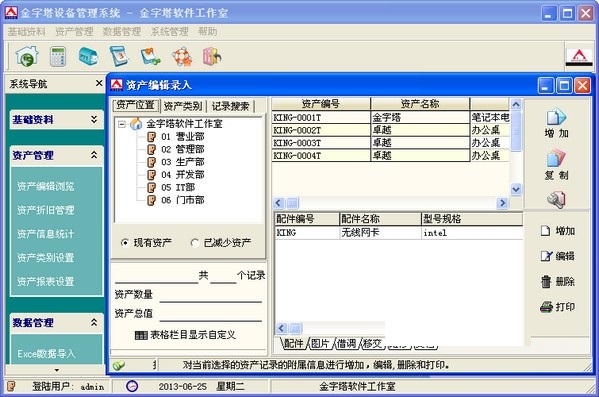Screen dimensions: 599x397
Task: Click the home globe toolbar icon
Action: pos(27,56)
